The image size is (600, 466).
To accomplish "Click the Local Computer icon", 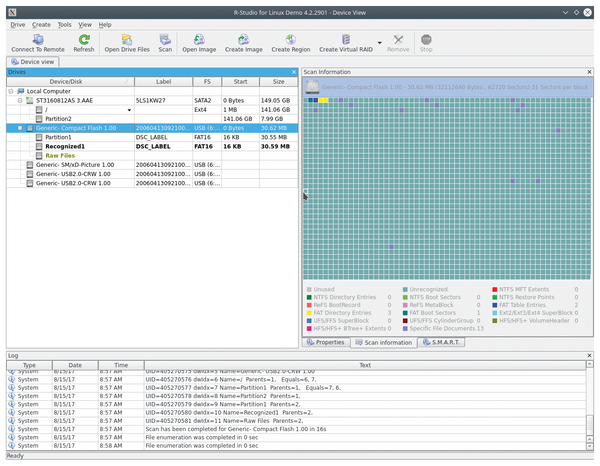I will point(21,91).
